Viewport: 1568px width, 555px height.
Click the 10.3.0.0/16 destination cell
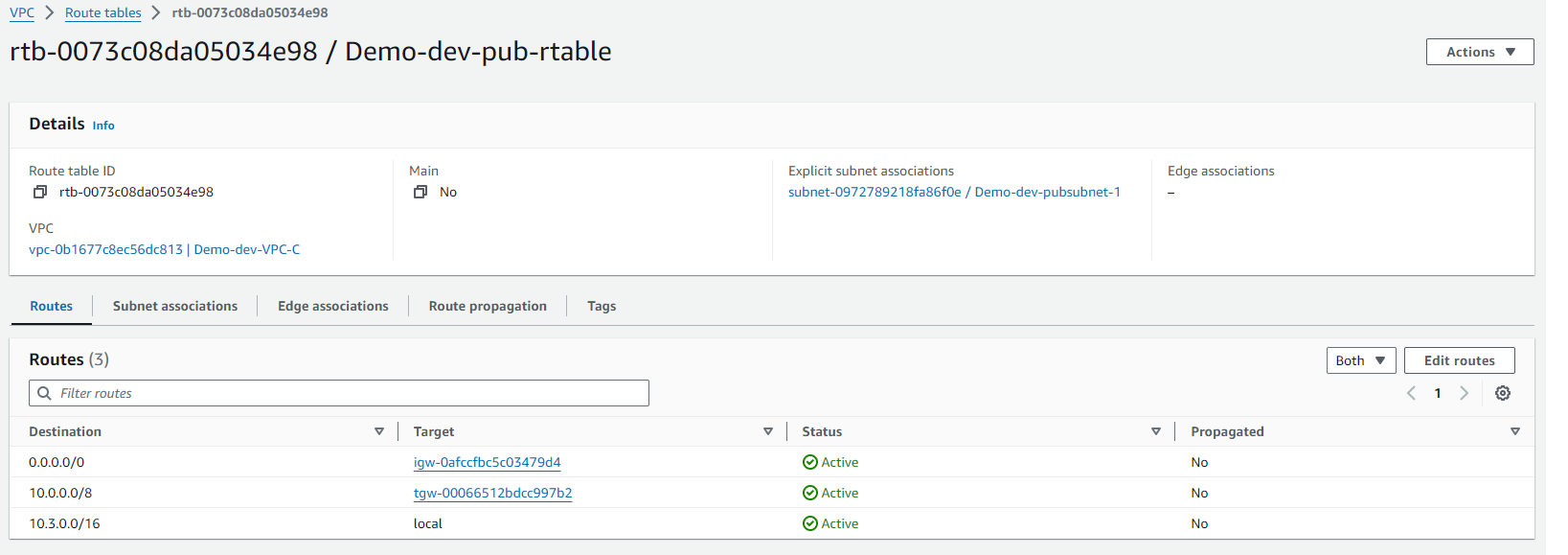click(64, 523)
